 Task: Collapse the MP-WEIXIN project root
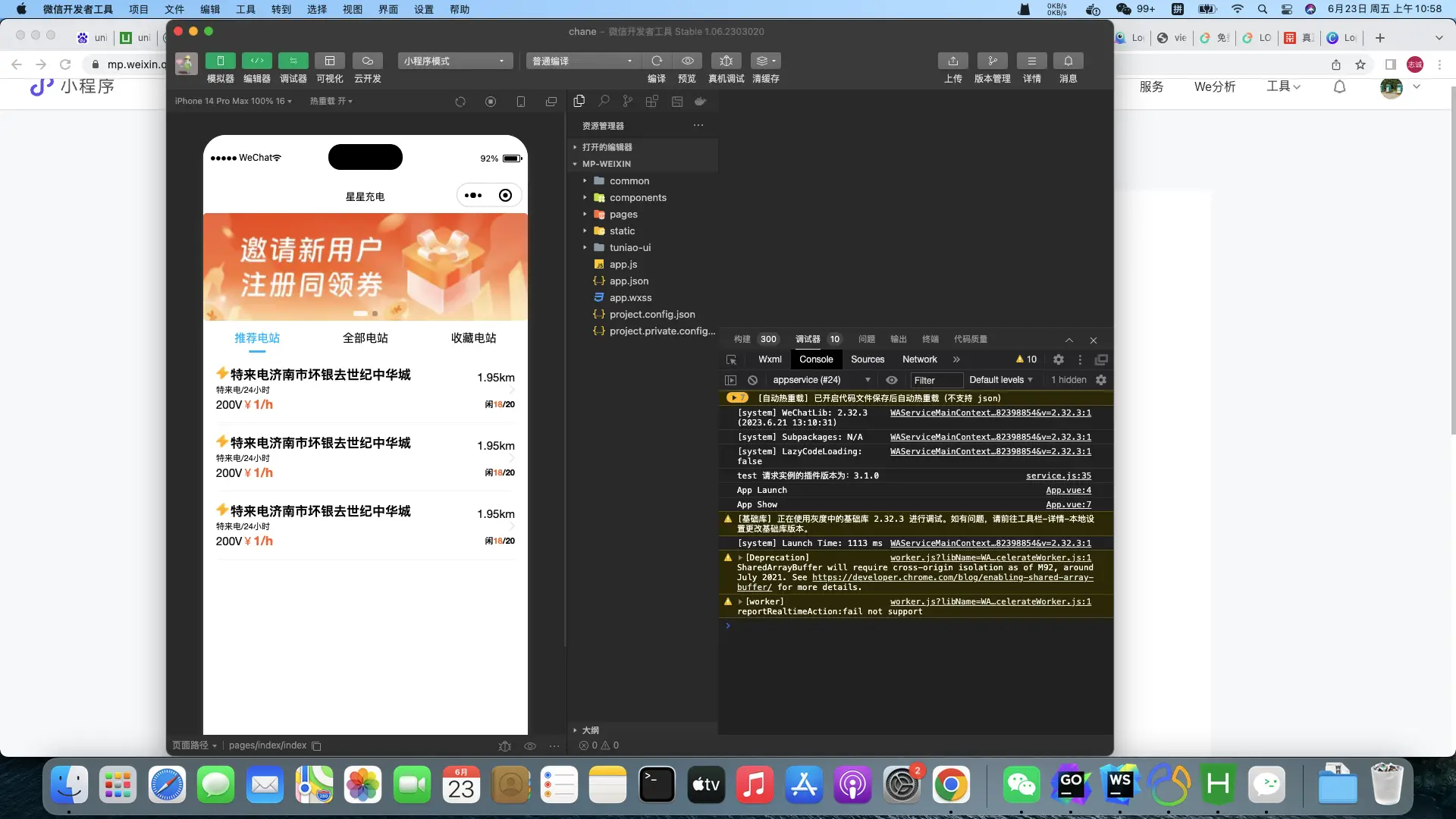pos(643,164)
